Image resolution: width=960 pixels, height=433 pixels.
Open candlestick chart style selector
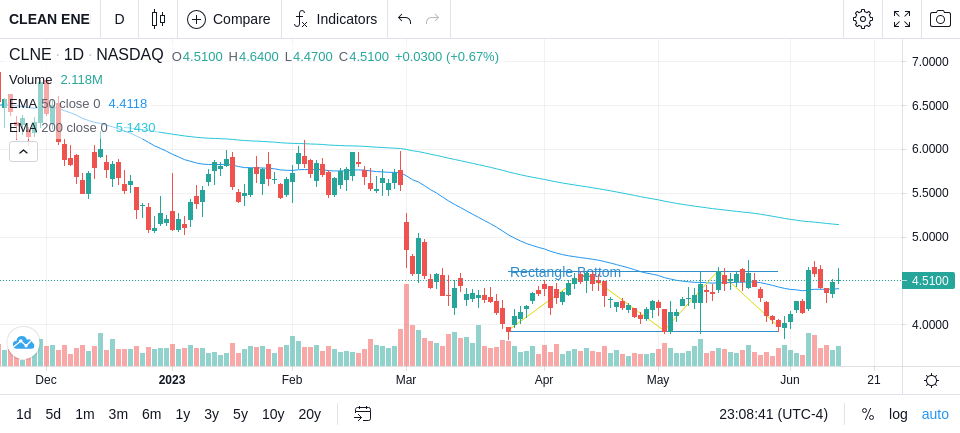pos(158,19)
